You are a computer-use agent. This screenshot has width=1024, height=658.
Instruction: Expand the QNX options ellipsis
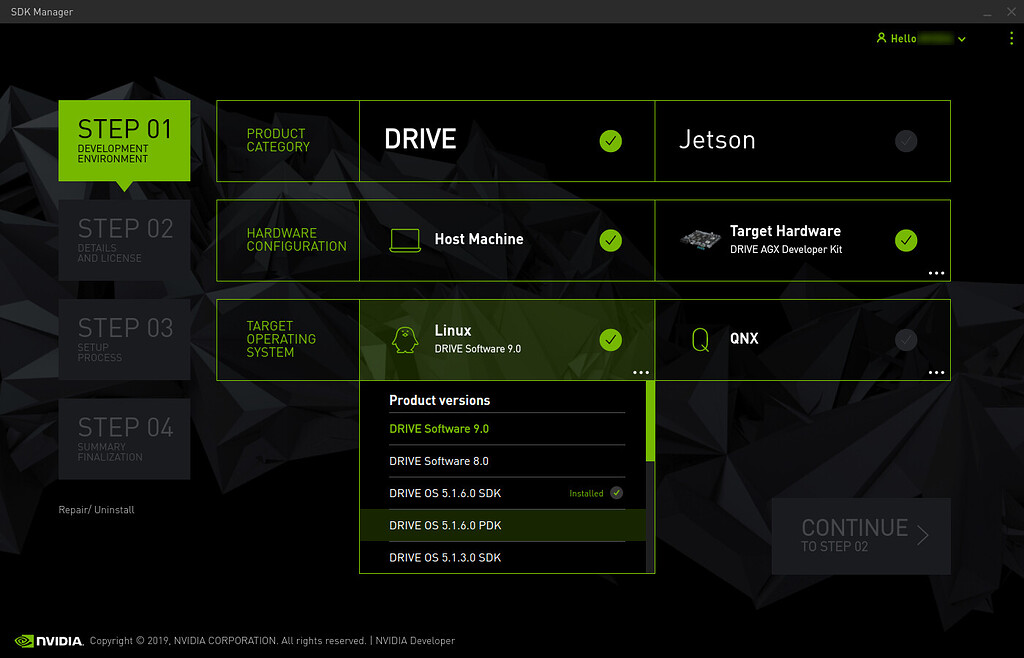pyautogui.click(x=937, y=372)
